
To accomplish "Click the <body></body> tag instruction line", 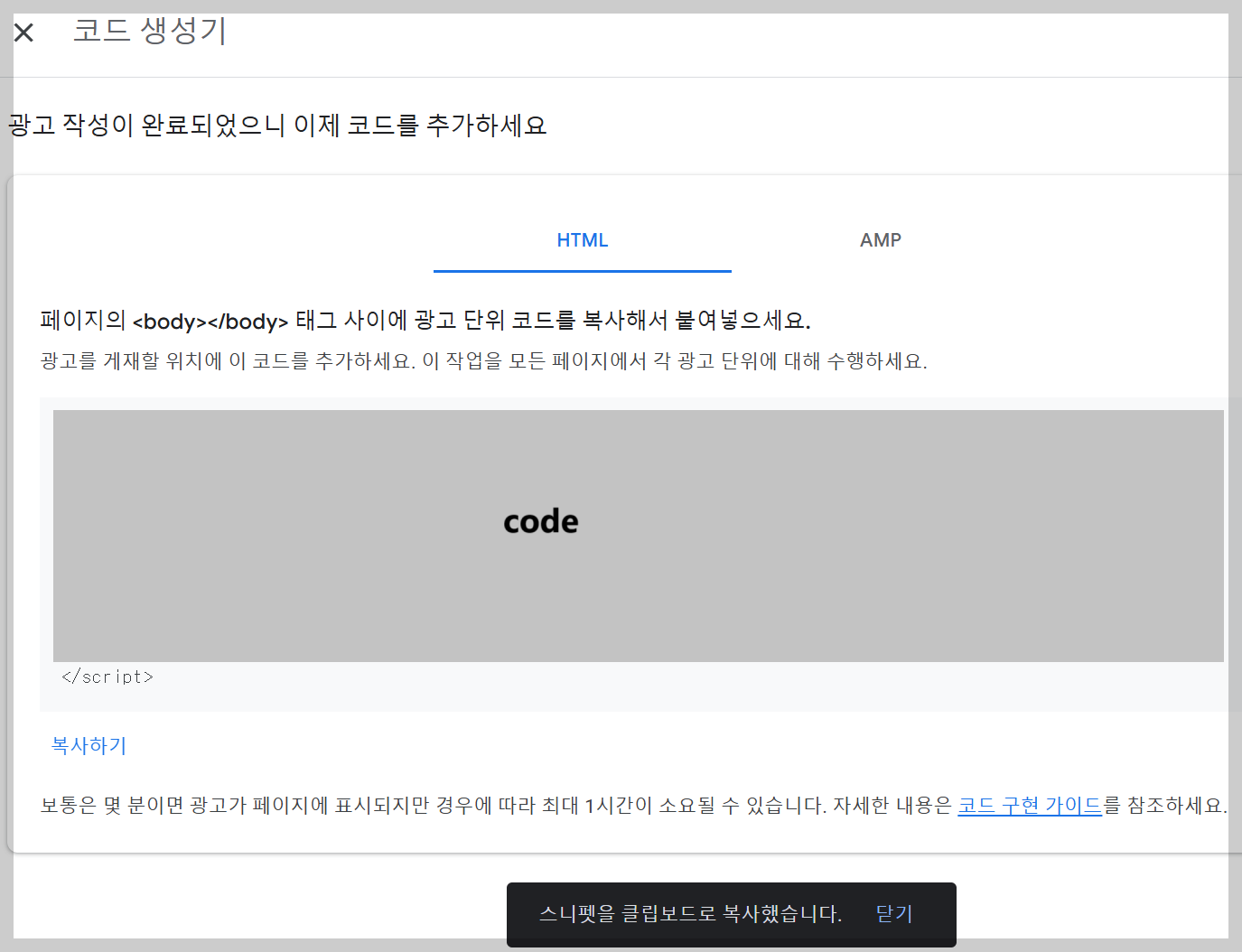I will [425, 321].
